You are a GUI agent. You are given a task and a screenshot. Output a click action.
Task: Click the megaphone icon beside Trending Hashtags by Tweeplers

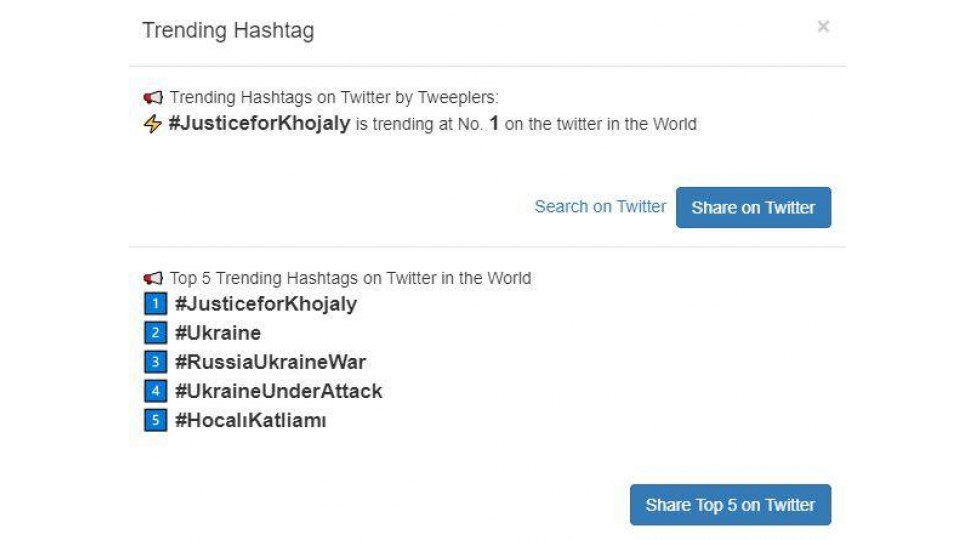pos(153,98)
